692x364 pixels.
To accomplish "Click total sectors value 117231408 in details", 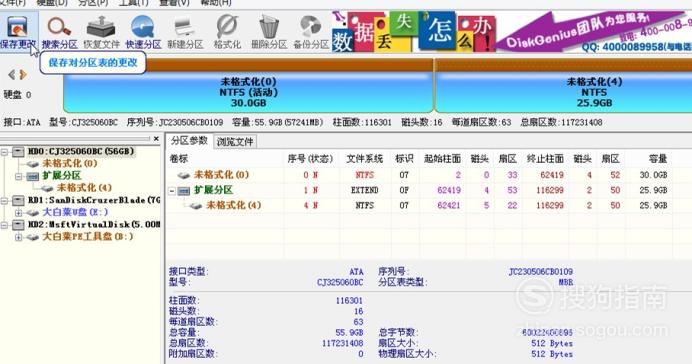I will point(342,343).
